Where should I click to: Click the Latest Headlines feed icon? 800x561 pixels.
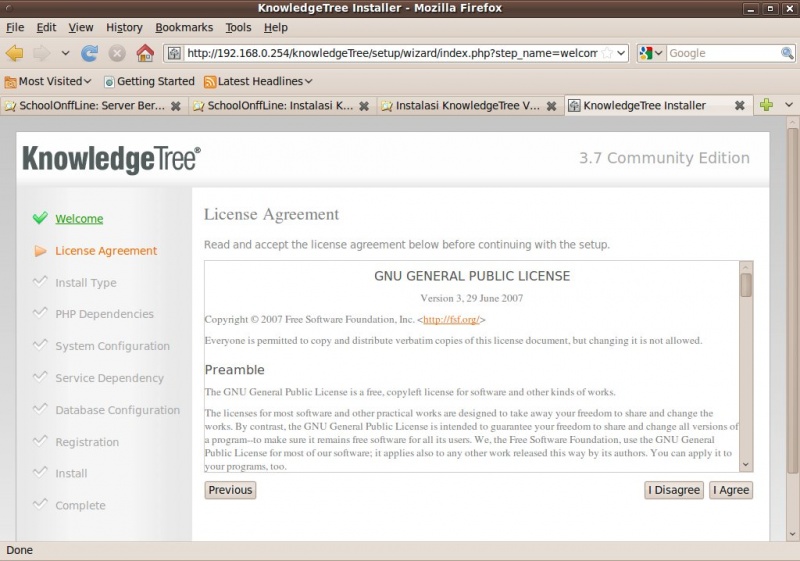click(x=210, y=81)
